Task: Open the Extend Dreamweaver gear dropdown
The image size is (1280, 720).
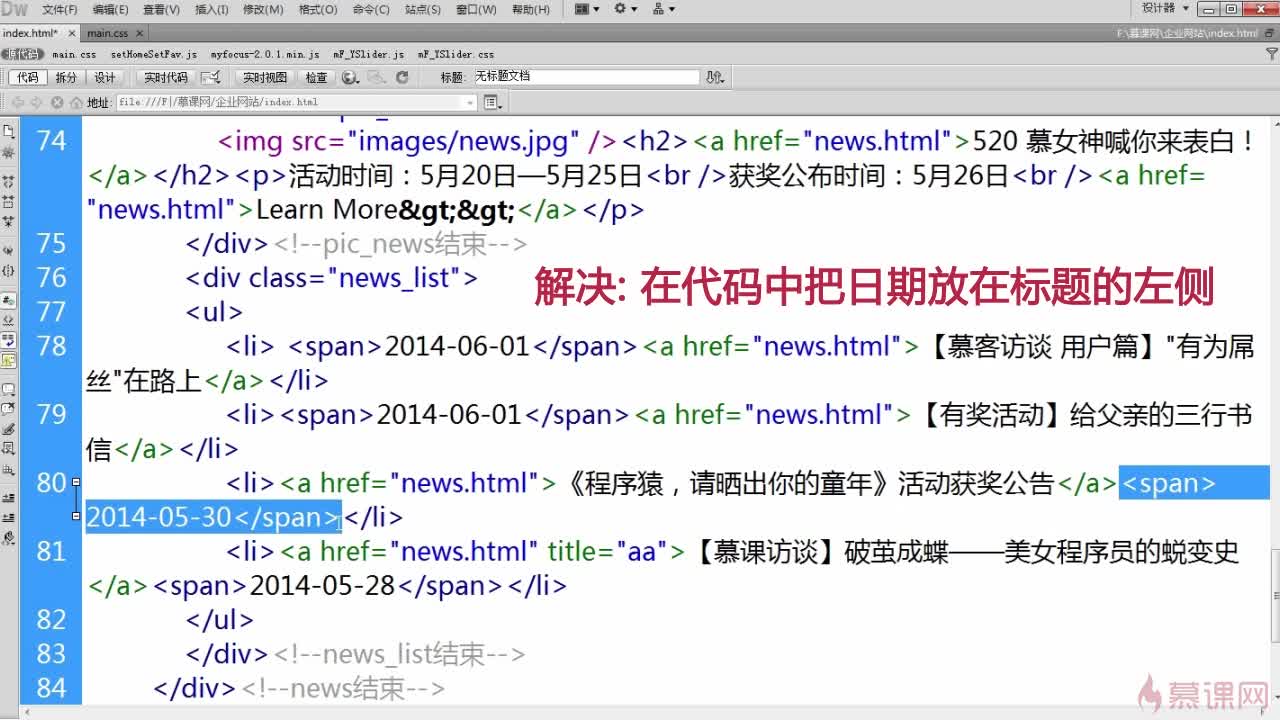Action: [625, 9]
